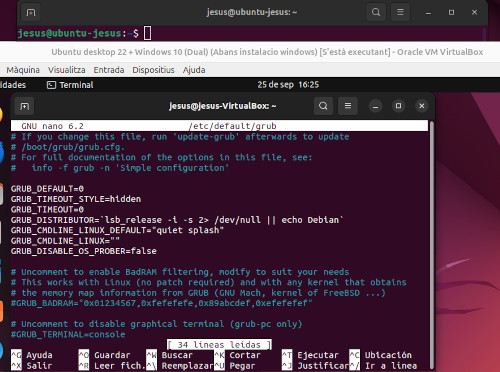Click the ^T Ejecutar nano shortcut
Image resolution: width=500 pixels, height=372 pixels.
pyautogui.click(x=310, y=355)
